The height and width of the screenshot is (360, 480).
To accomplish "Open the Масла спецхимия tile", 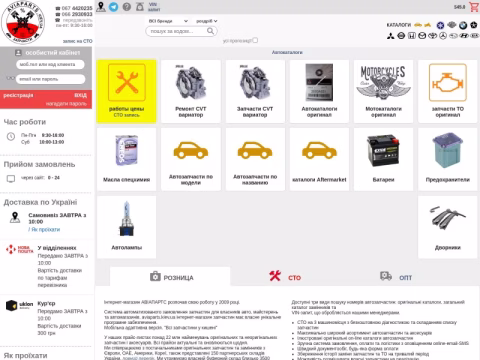I will point(126,159).
